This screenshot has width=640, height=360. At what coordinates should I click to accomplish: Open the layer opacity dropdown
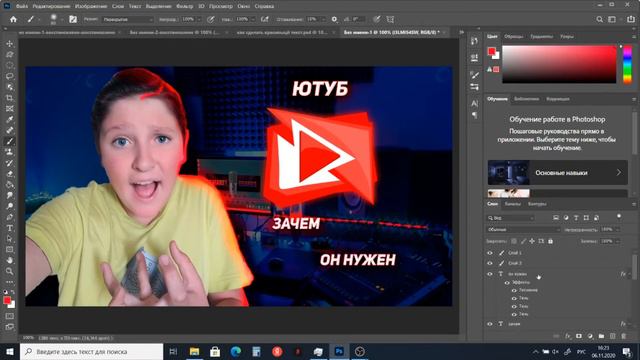click(618, 229)
